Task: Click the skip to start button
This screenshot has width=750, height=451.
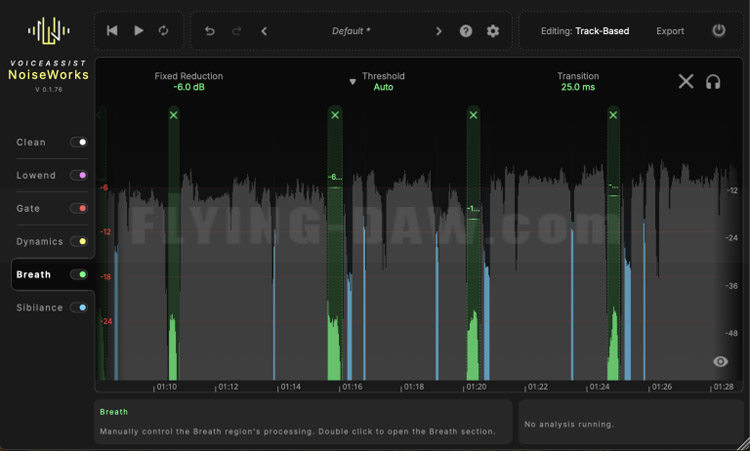Action: coord(112,31)
